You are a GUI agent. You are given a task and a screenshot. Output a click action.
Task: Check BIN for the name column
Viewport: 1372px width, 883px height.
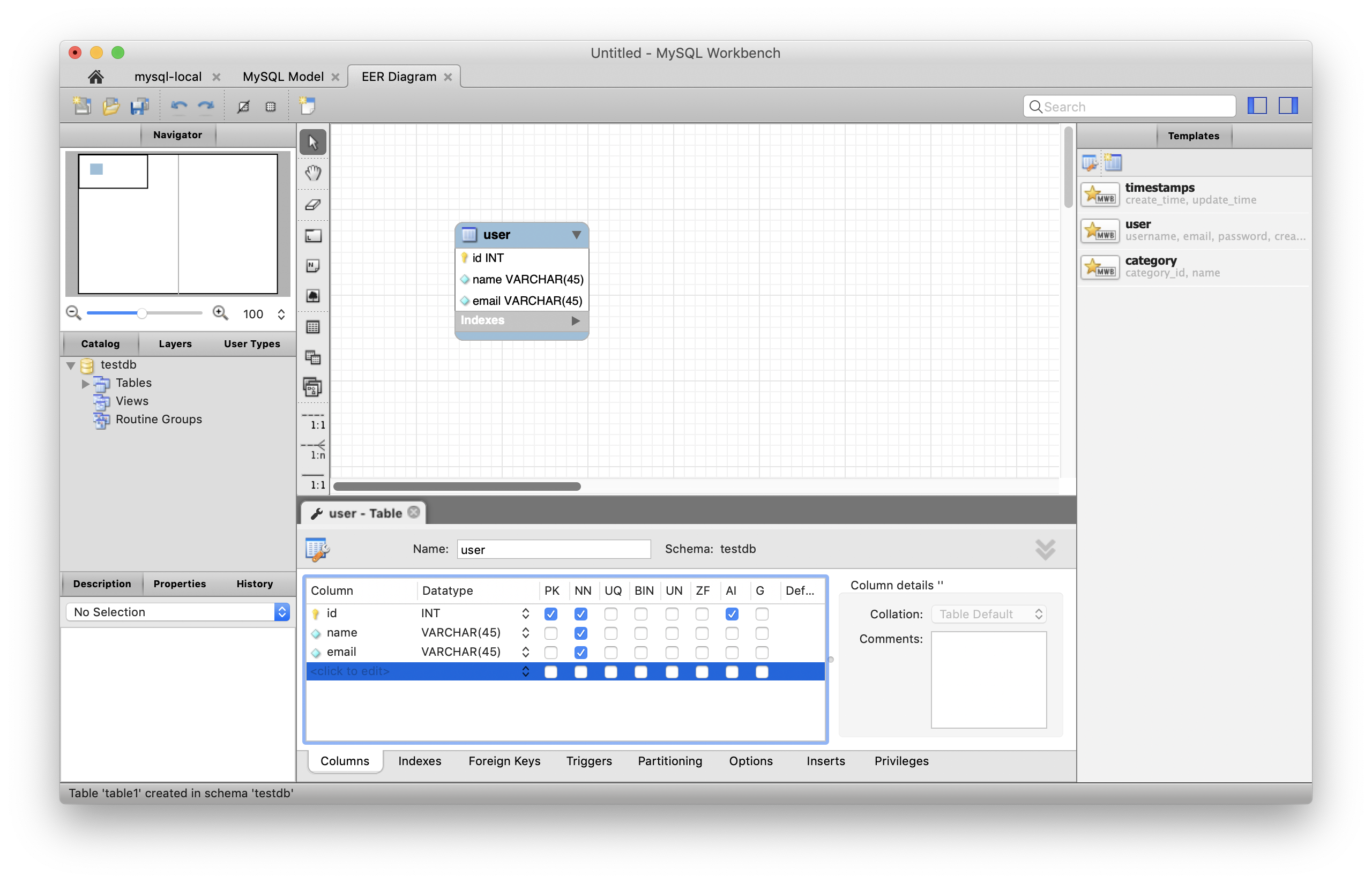pyautogui.click(x=641, y=633)
